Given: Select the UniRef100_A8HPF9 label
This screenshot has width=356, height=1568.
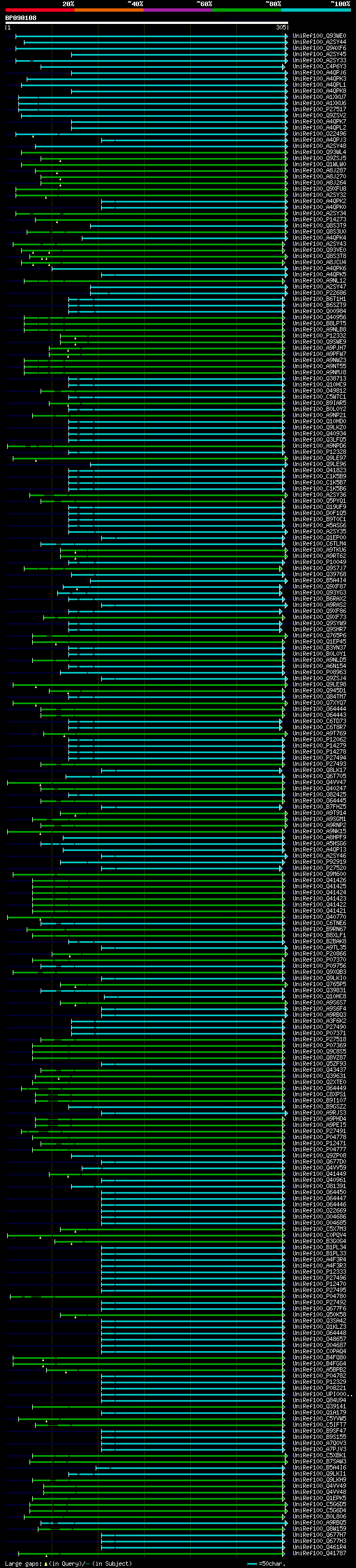Looking at the screenshot, I should 319,837.
